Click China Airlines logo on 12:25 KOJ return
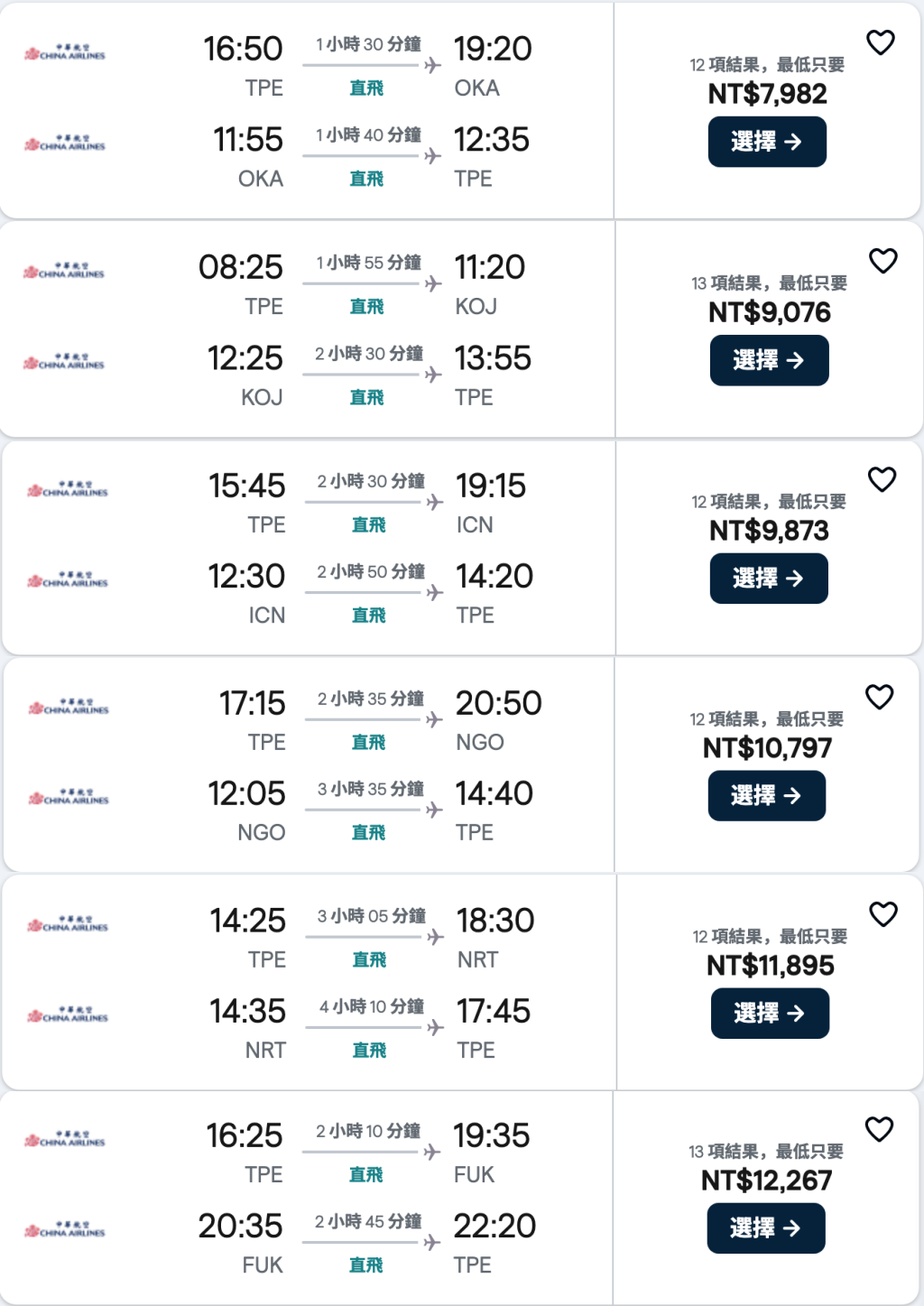The height and width of the screenshot is (1306, 924). [65, 362]
